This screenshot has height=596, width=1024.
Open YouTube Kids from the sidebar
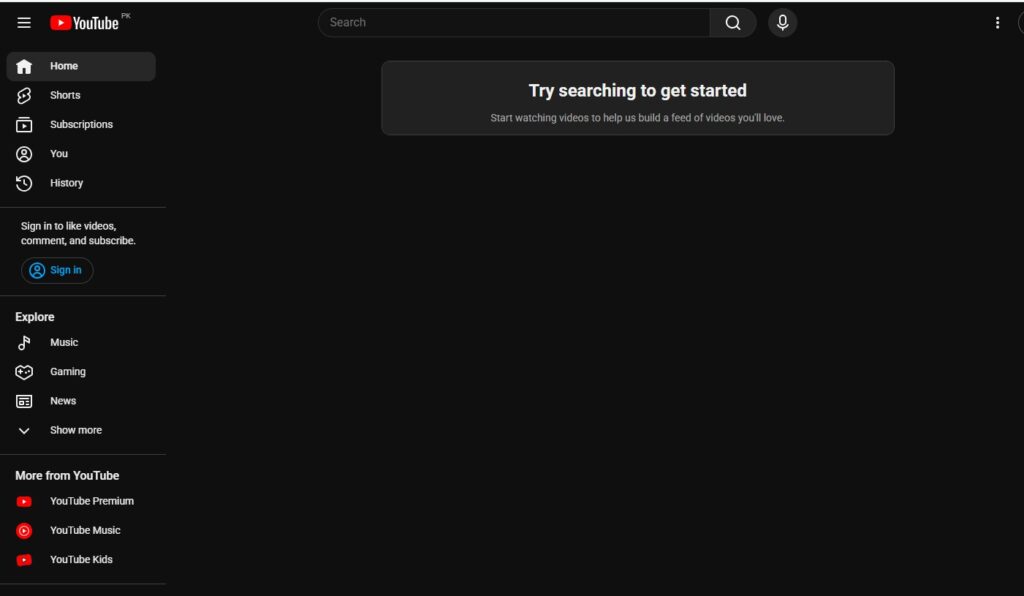point(23,559)
